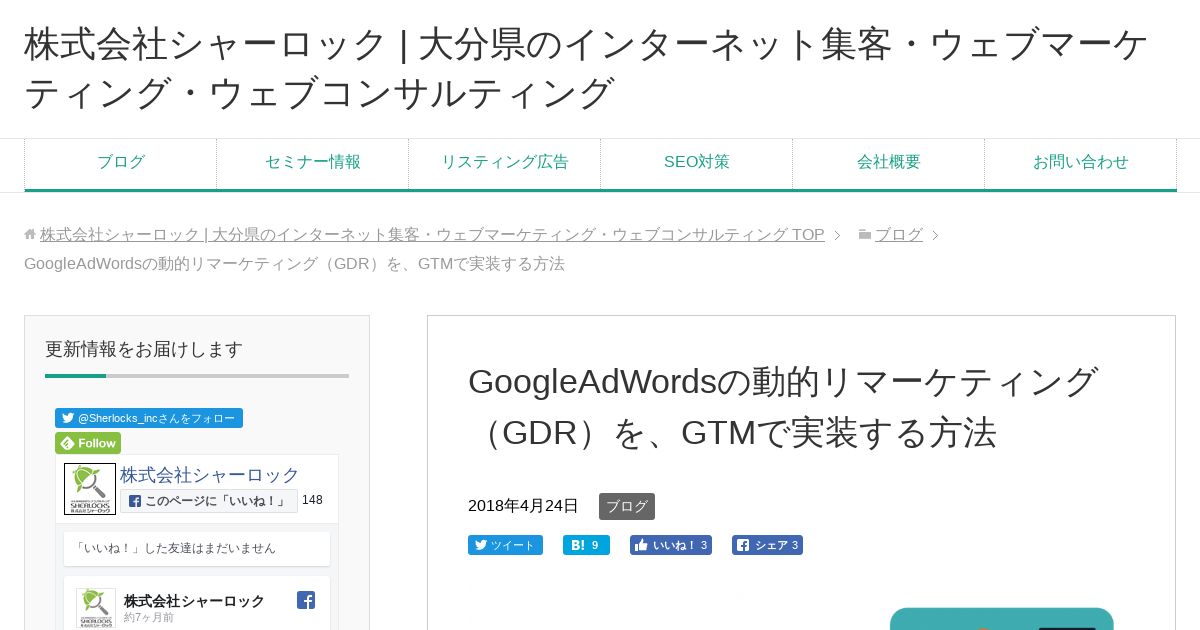The image size is (1200, 630).
Task: Click このページに「いいね！」 Facebook button
Action: pos(209,501)
